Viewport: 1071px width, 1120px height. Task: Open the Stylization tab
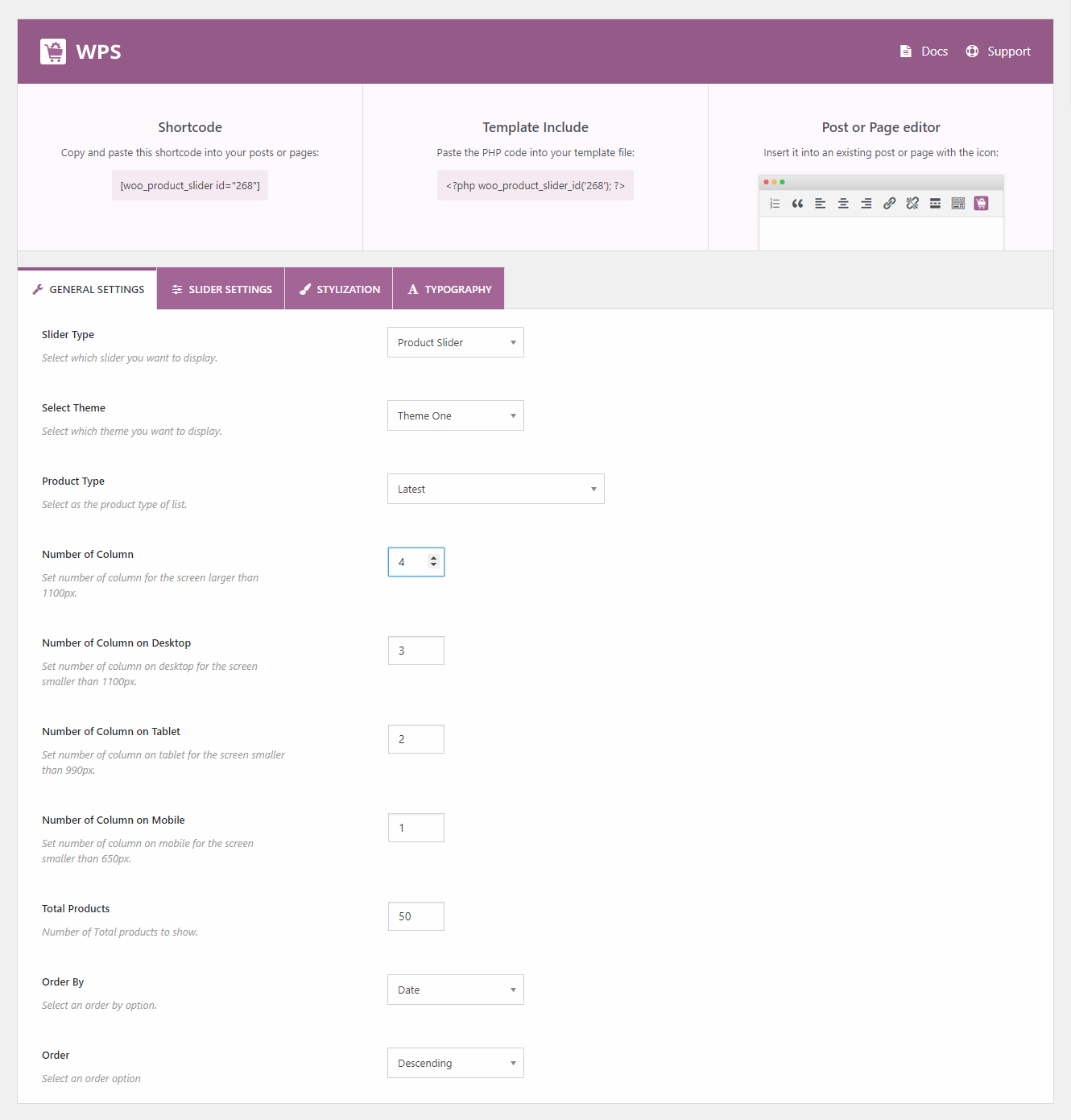(339, 289)
